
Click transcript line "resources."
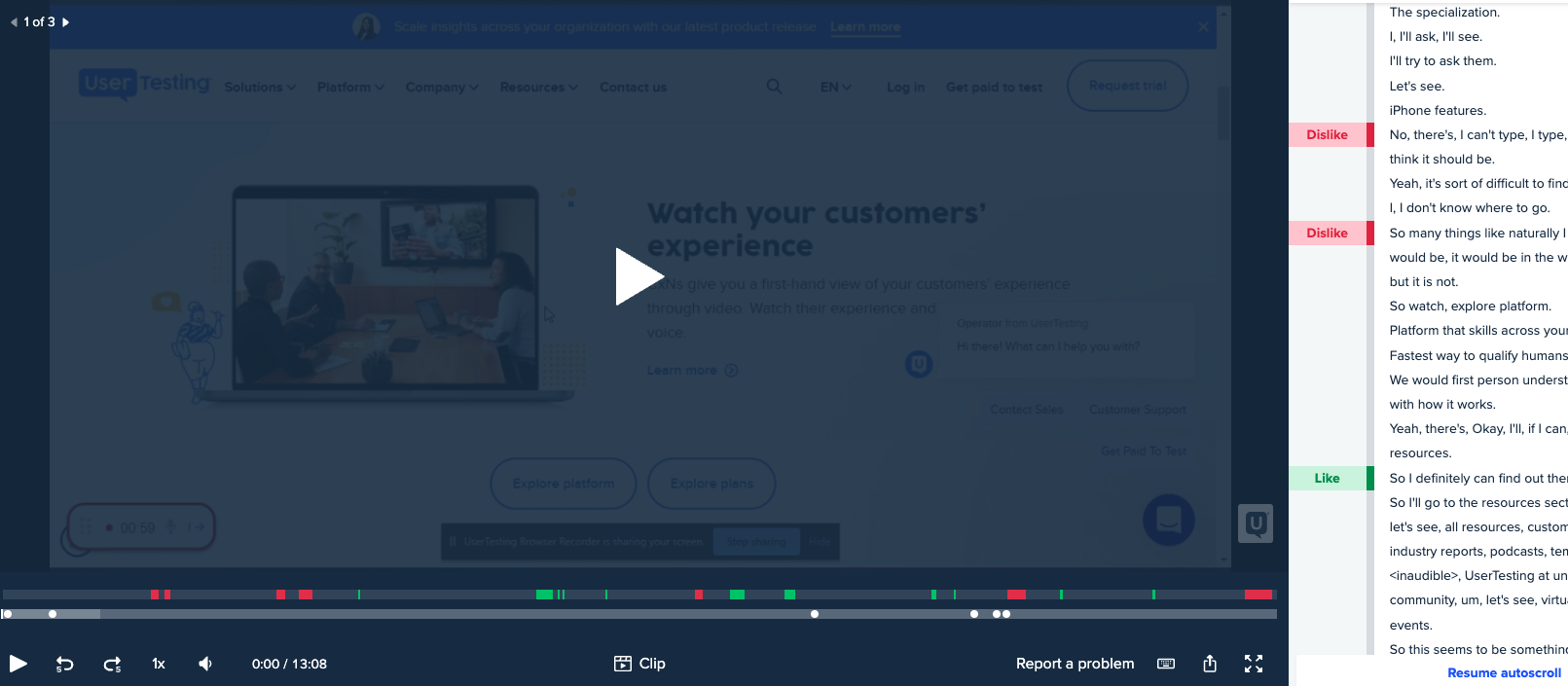click(1420, 453)
